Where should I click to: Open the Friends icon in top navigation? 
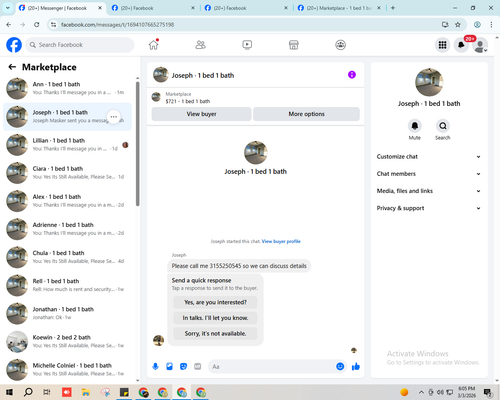point(200,45)
